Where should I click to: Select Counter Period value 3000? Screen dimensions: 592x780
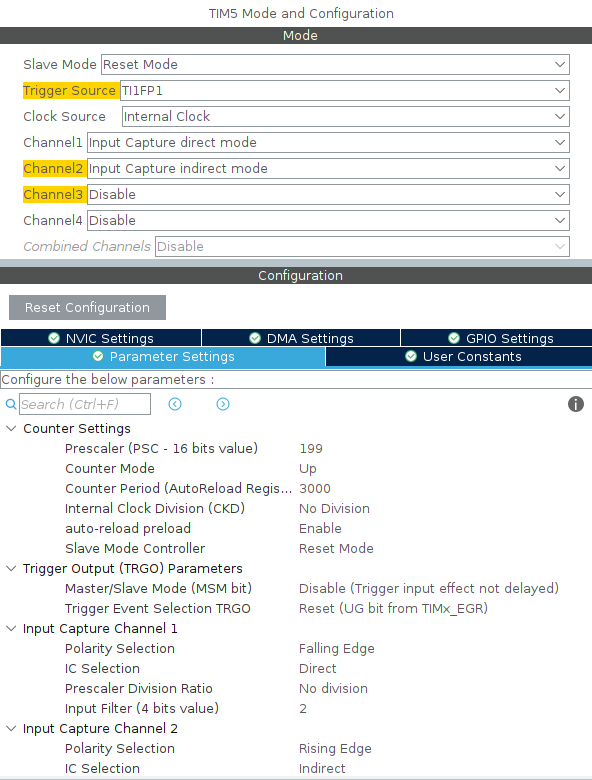[314, 488]
